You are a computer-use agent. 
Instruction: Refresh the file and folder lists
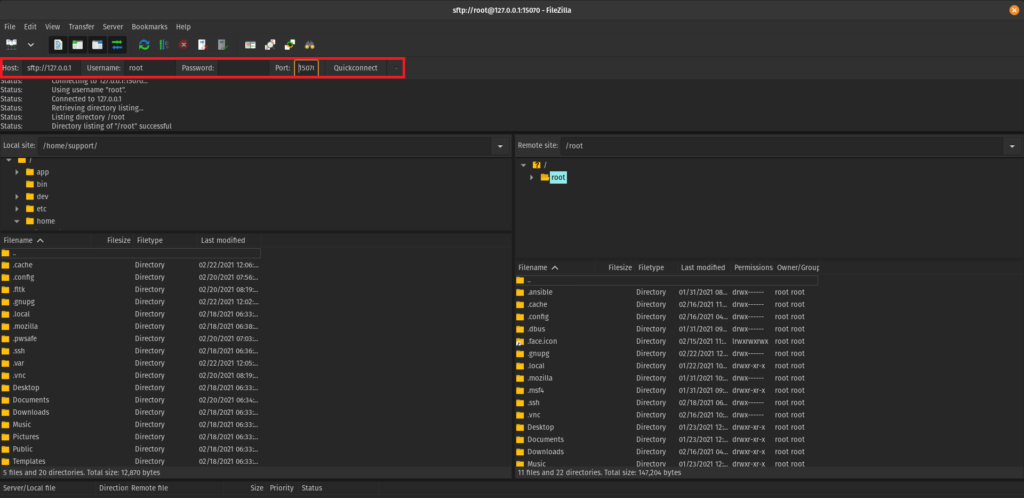[144, 44]
